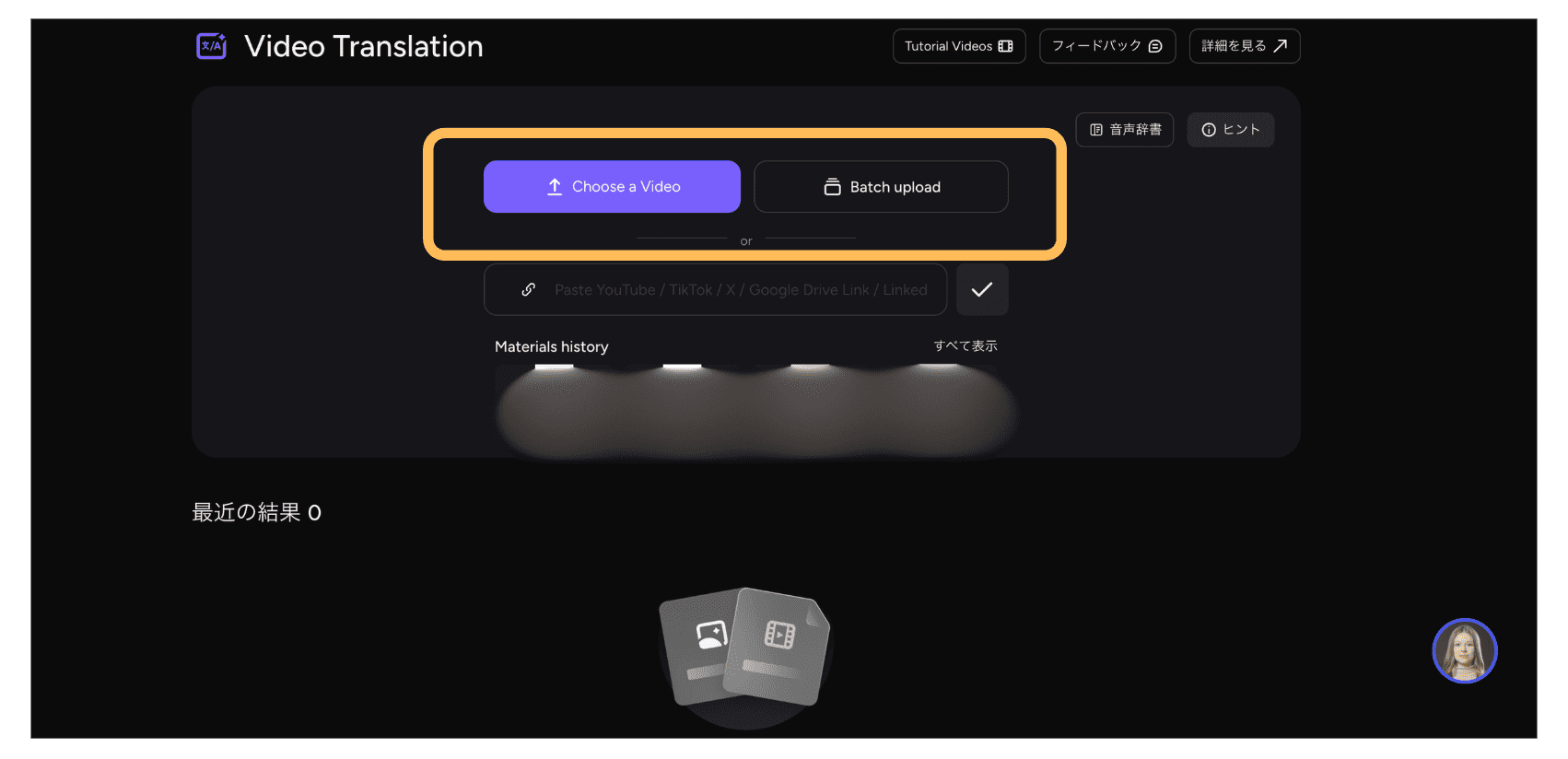Click the empty results media illustration
Image resolution: width=1568 pixels, height=759 pixels.
point(745,656)
